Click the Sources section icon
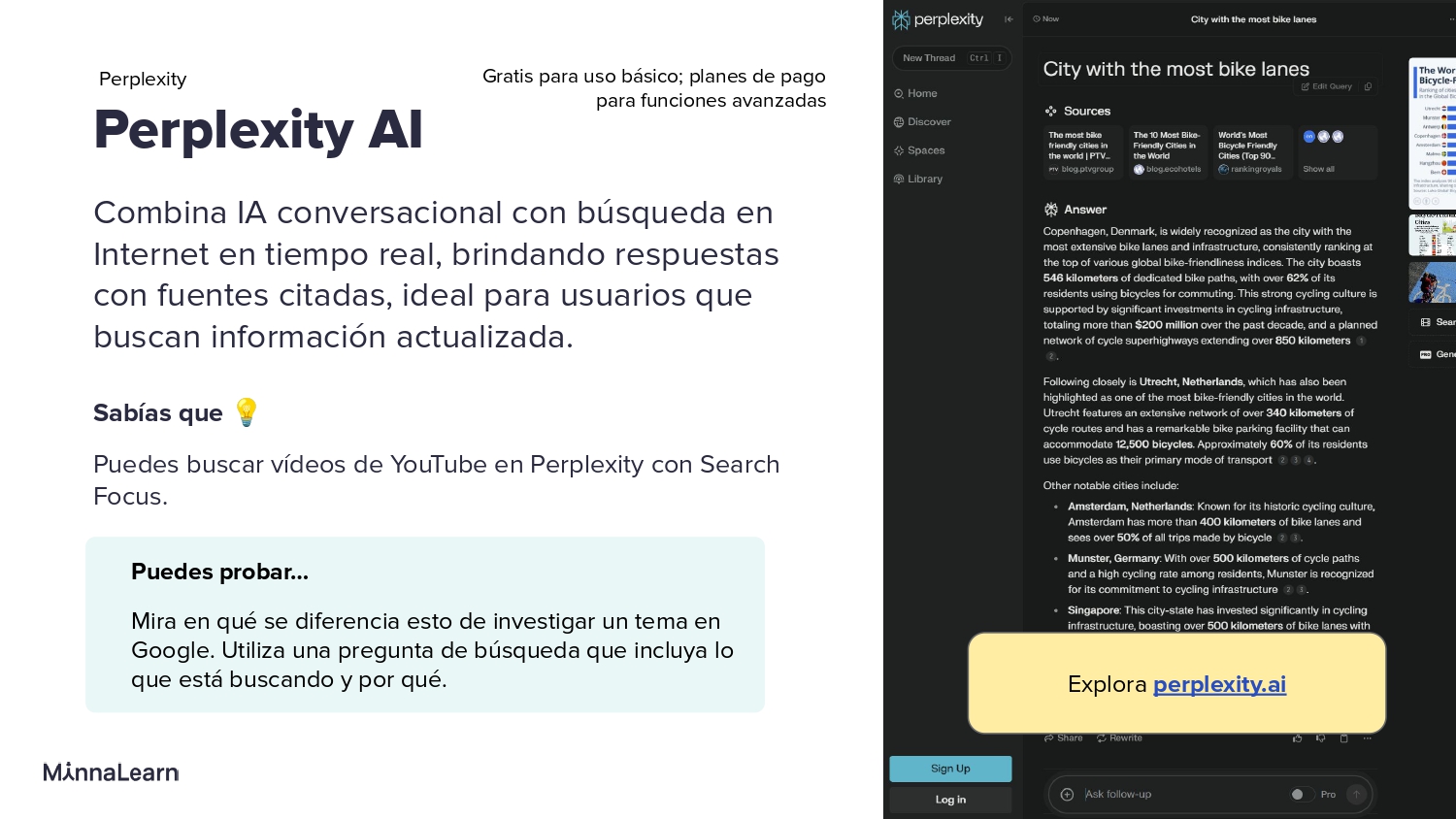This screenshot has height=819, width=1456. pyautogui.click(x=1050, y=112)
